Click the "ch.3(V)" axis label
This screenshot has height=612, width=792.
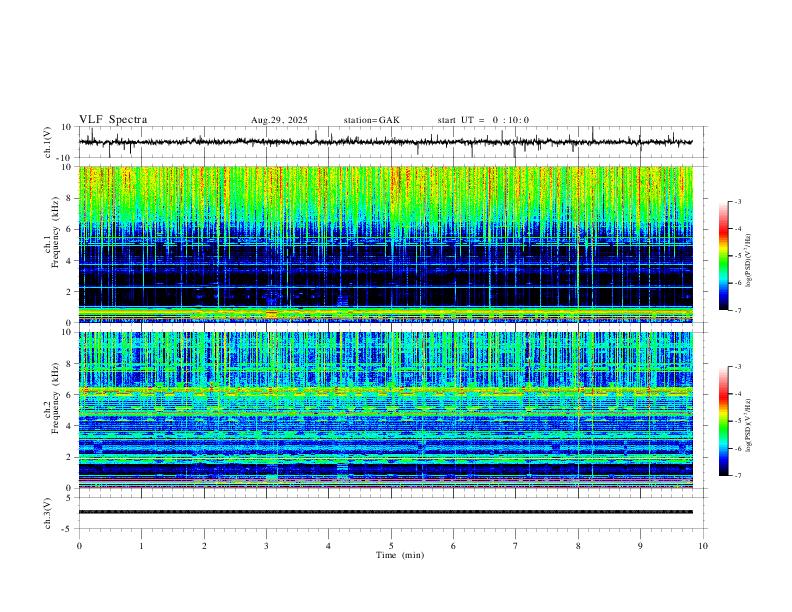click(x=48, y=513)
